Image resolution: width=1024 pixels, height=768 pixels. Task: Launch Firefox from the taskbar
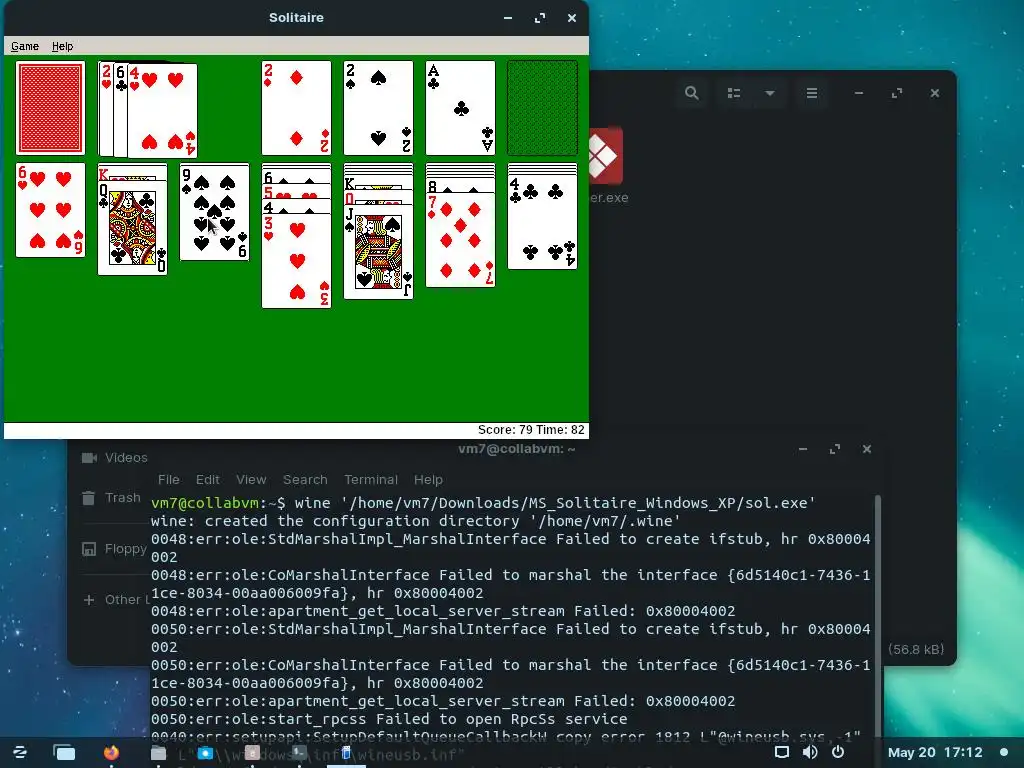(112, 752)
